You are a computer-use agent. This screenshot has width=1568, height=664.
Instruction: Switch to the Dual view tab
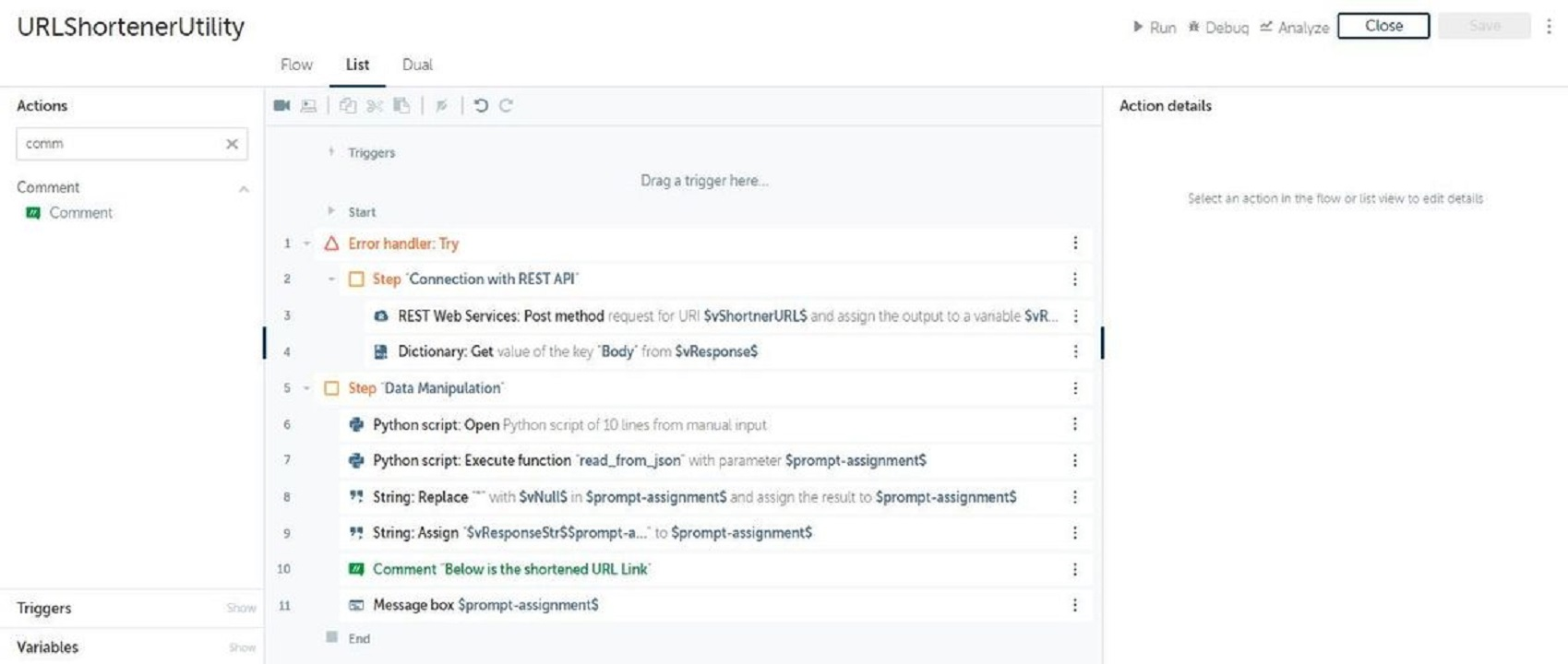point(417,65)
